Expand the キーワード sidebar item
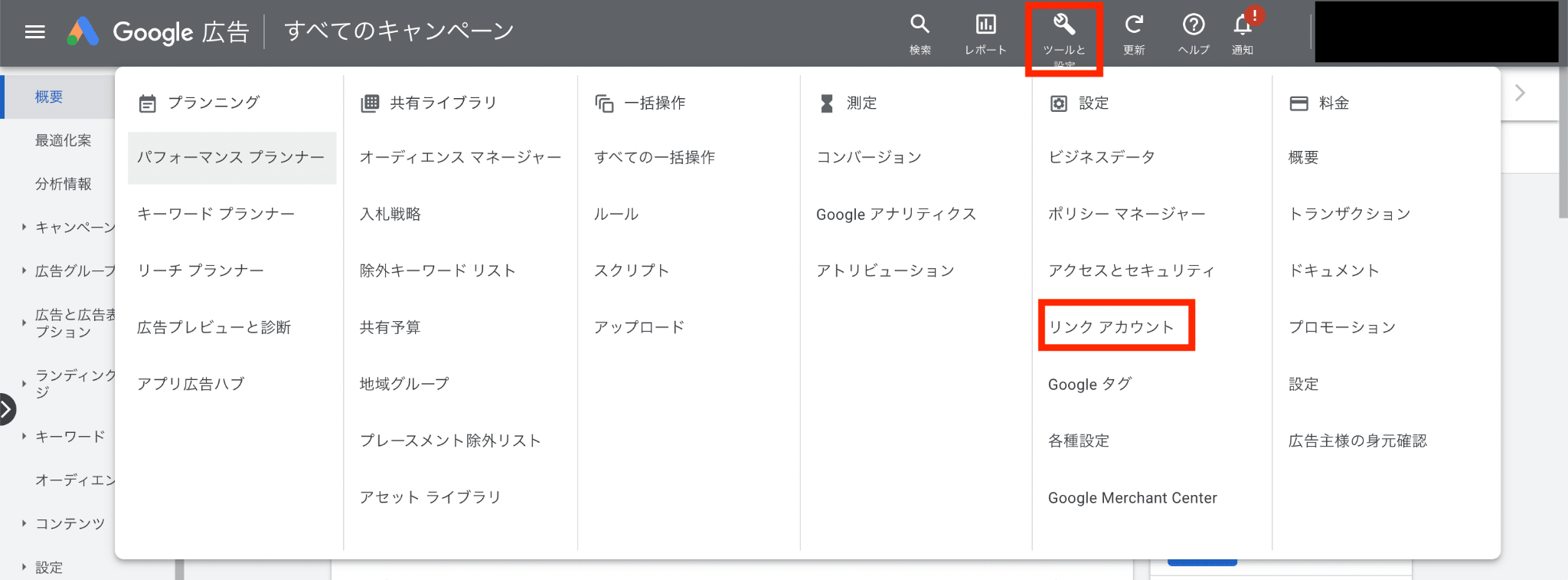 pos(24,436)
